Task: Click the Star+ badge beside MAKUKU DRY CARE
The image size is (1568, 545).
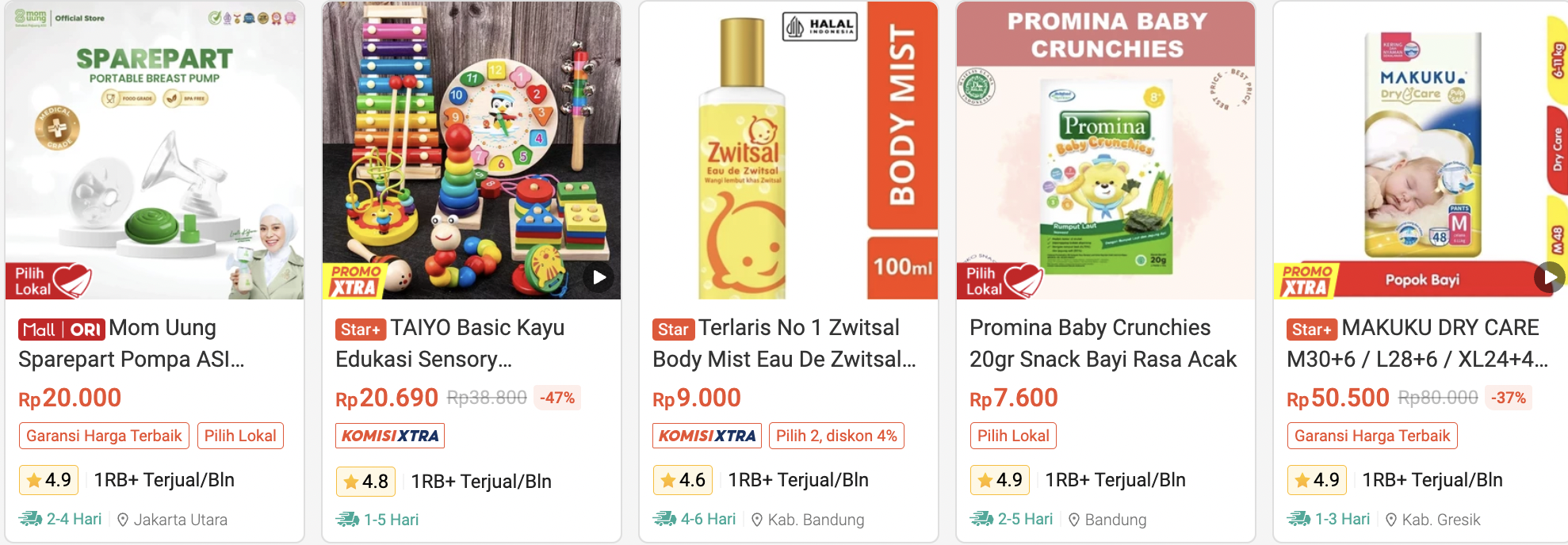Action: [x=1312, y=330]
